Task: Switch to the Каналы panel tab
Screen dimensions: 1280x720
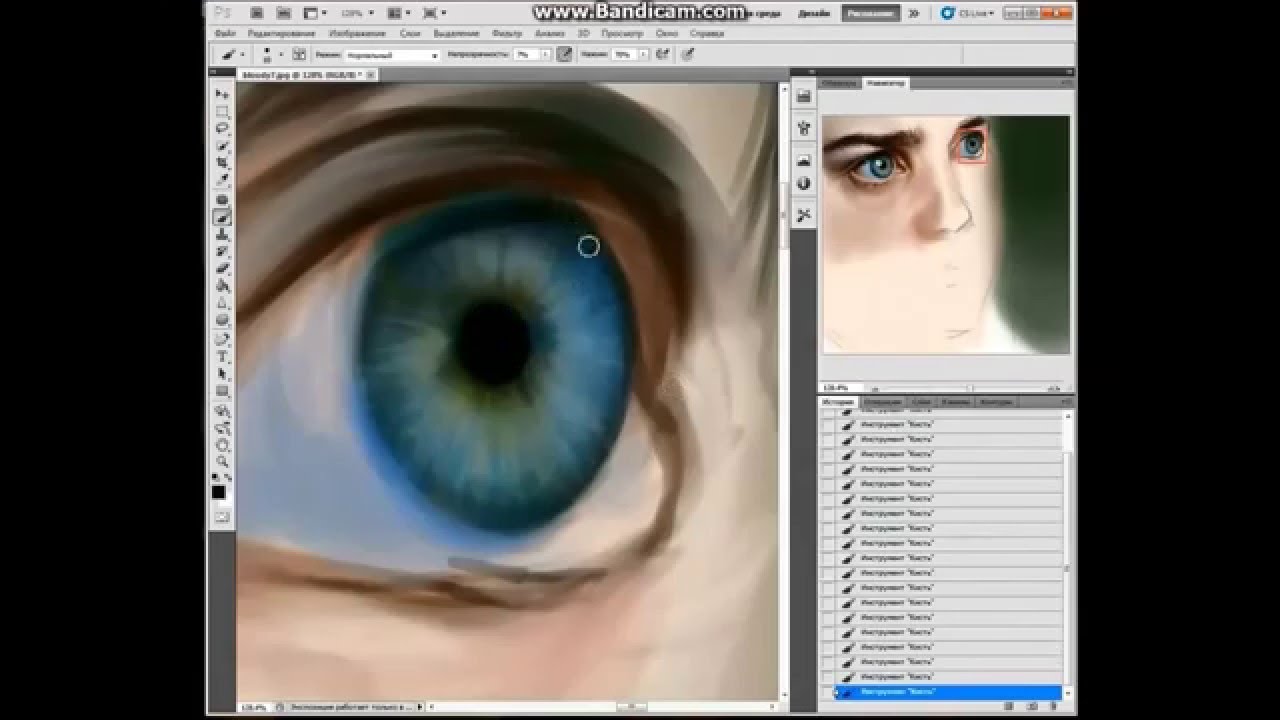Action: [956, 402]
